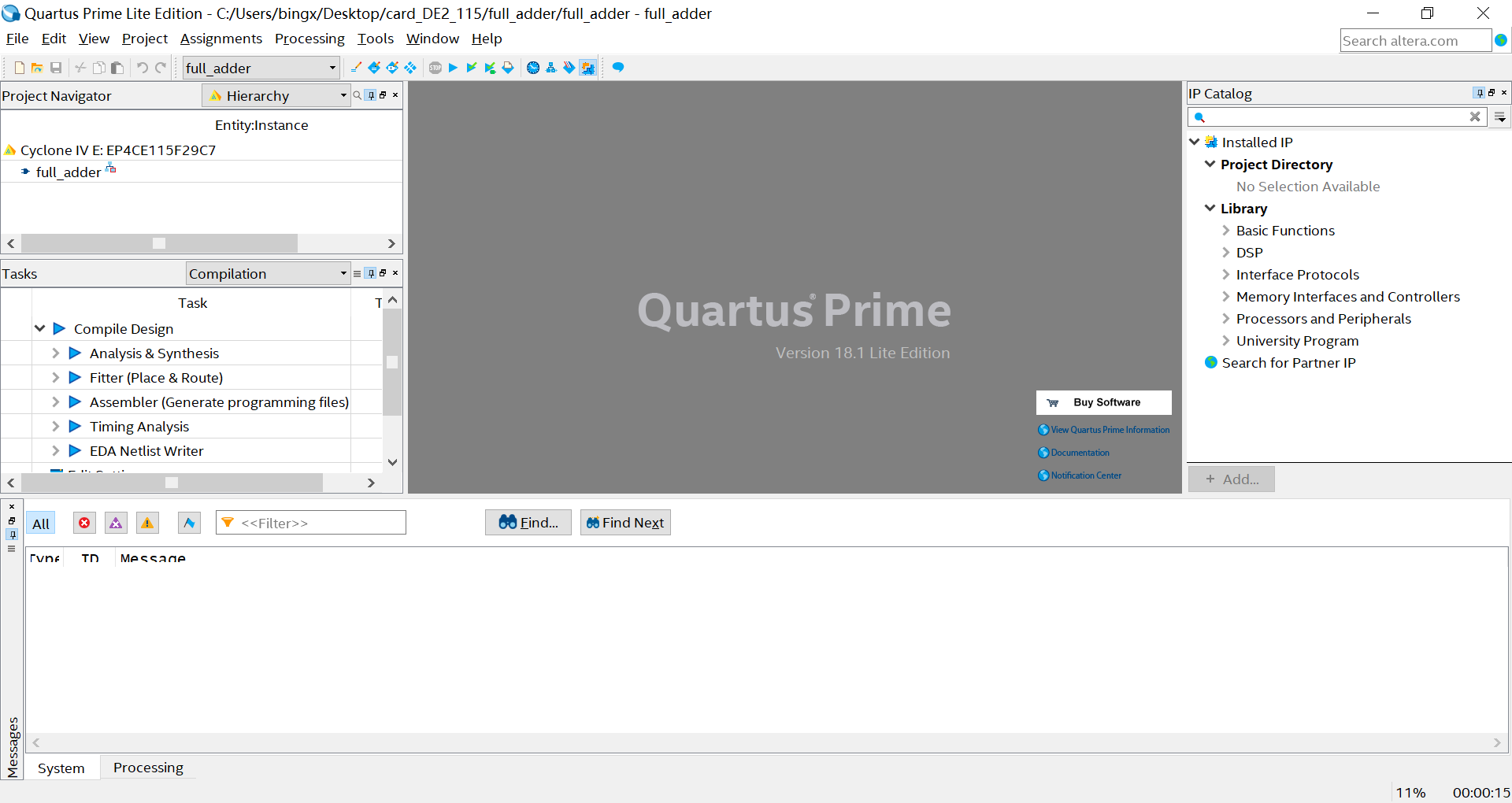Click the hierarchy netlist viewer toolbar icon
This screenshot has height=803, width=1512.
[551, 68]
